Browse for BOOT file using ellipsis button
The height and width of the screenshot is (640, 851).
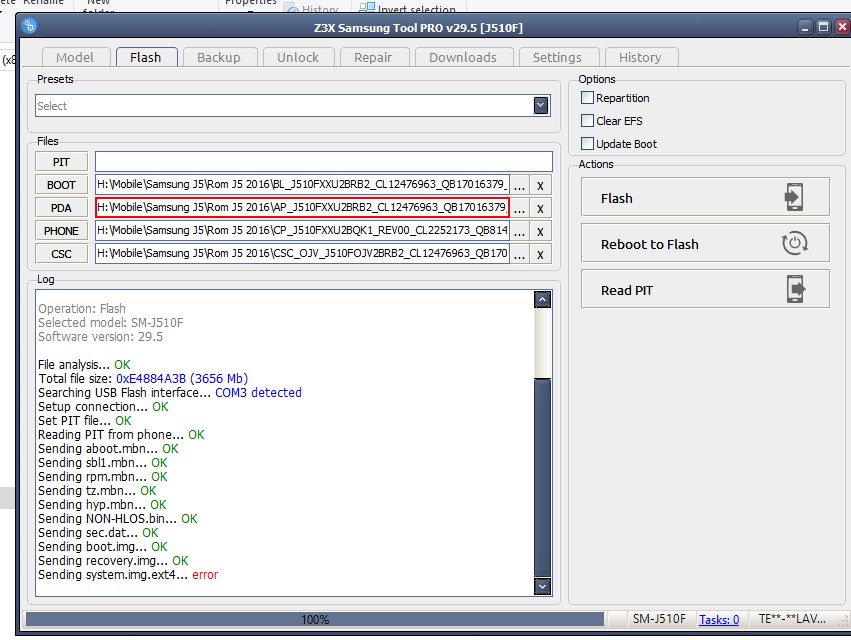click(x=519, y=185)
